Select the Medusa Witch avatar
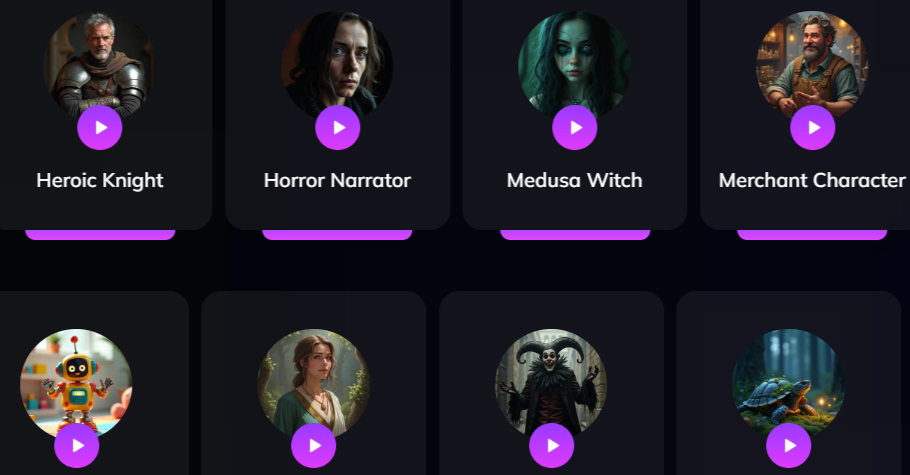 point(575,63)
